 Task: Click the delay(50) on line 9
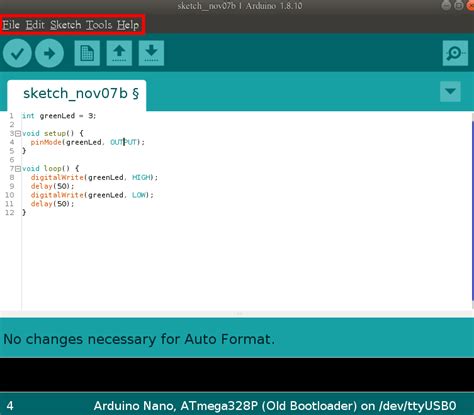[52, 186]
